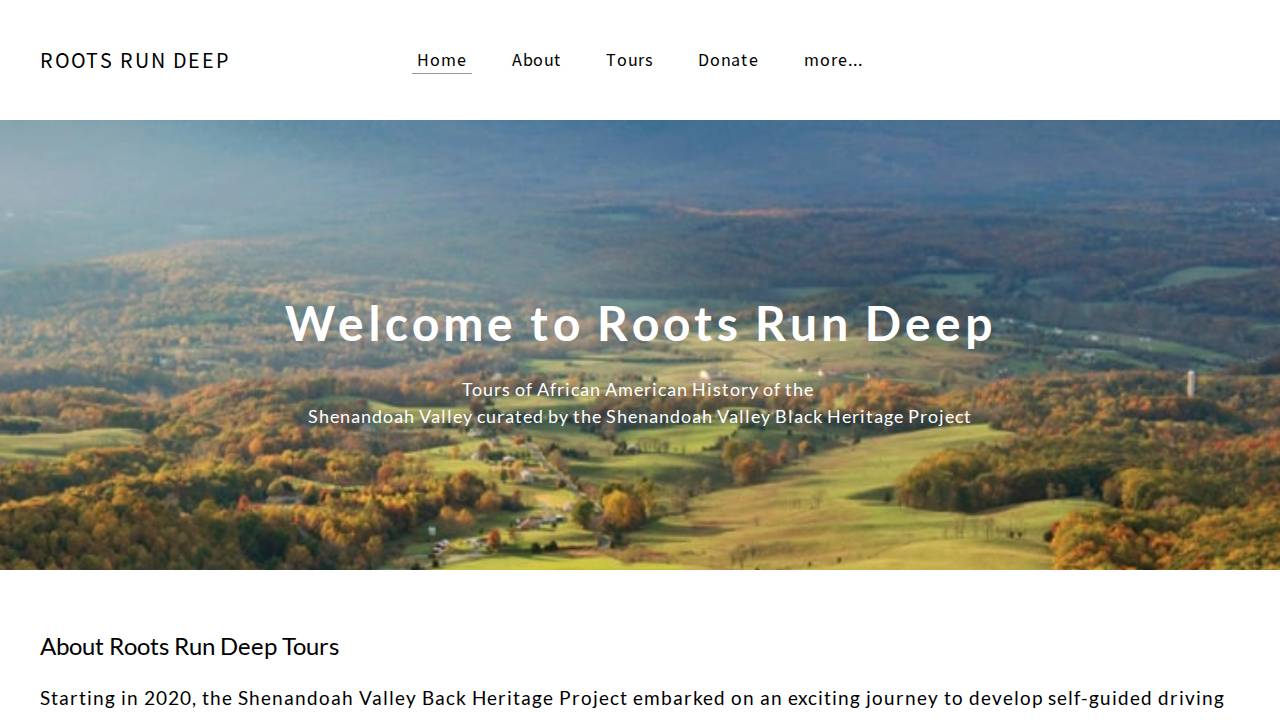Viewport: 1280px width, 720px height.
Task: Select Tours in the navigation bar
Action: point(629,60)
